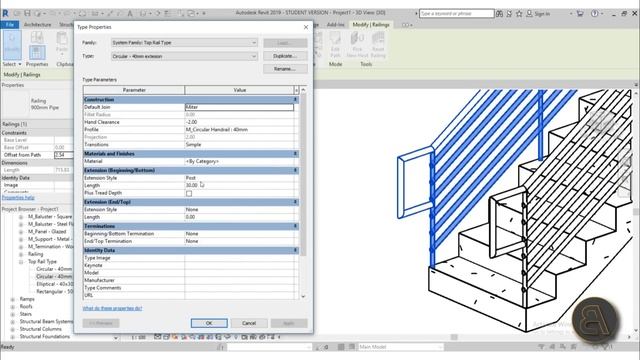
Task: Open the Family dropdown in Type Properties
Action: (x=184, y=42)
